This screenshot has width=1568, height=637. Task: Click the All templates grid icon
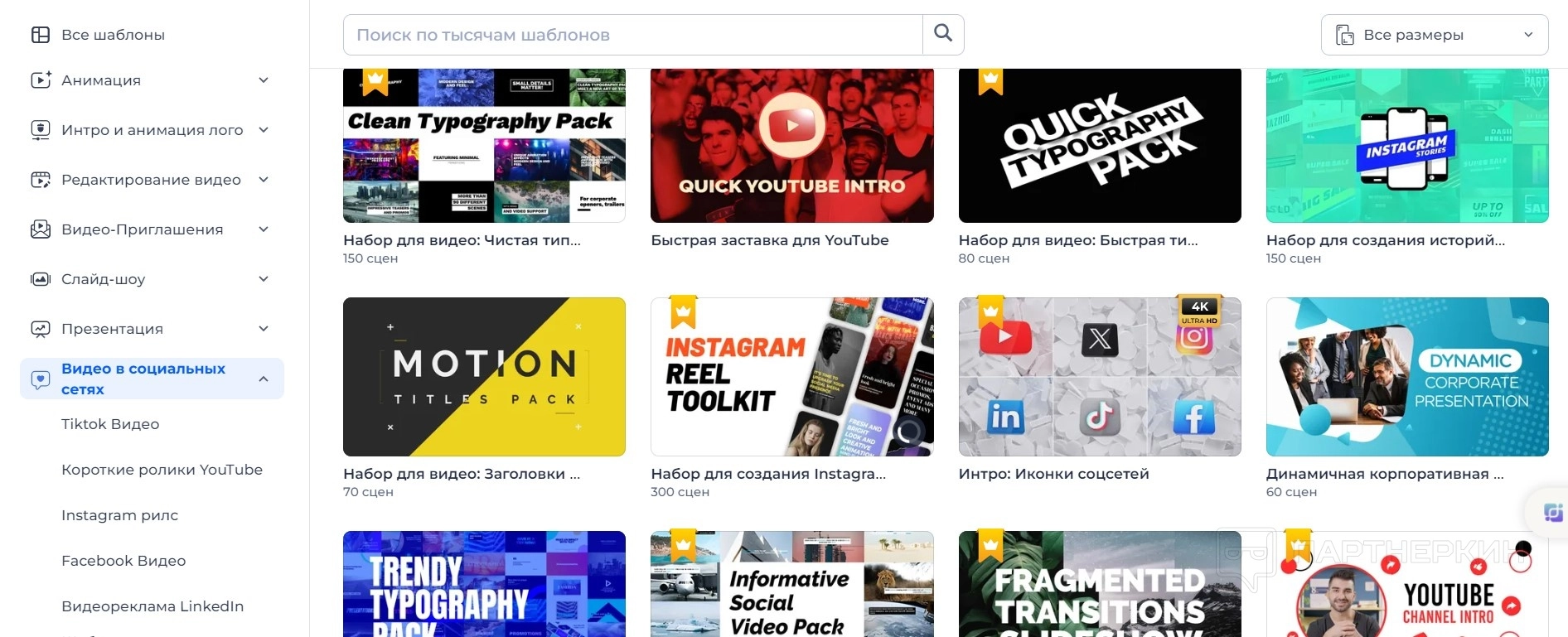41,35
